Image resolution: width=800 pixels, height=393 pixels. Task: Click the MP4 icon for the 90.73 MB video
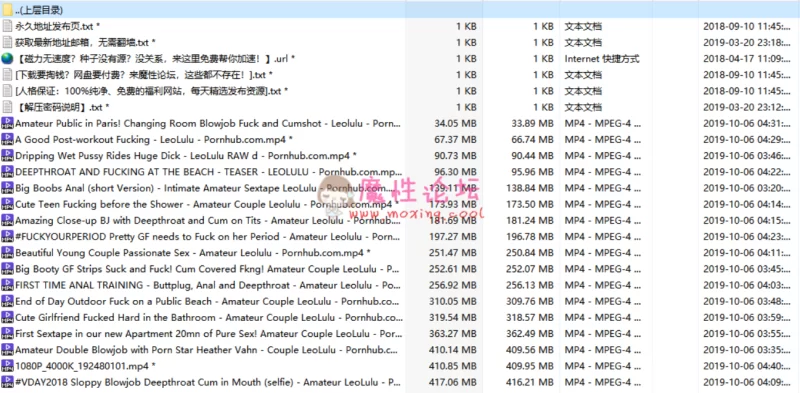(x=7, y=156)
